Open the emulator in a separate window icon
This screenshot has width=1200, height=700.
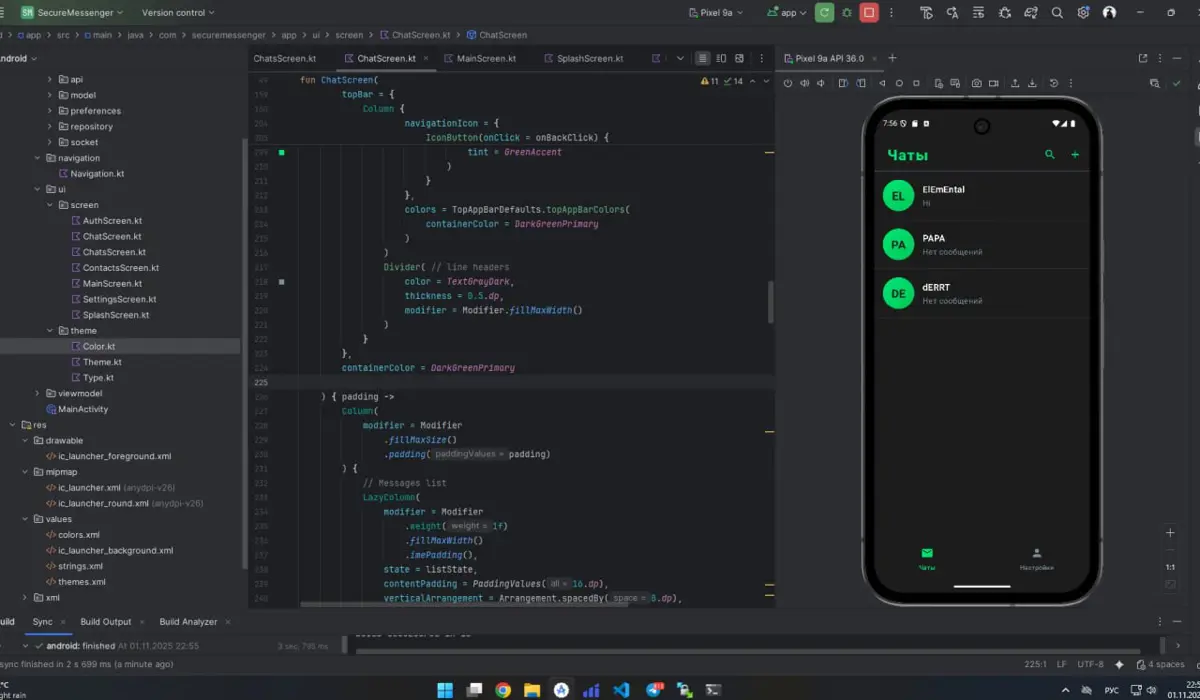pos(1143,58)
